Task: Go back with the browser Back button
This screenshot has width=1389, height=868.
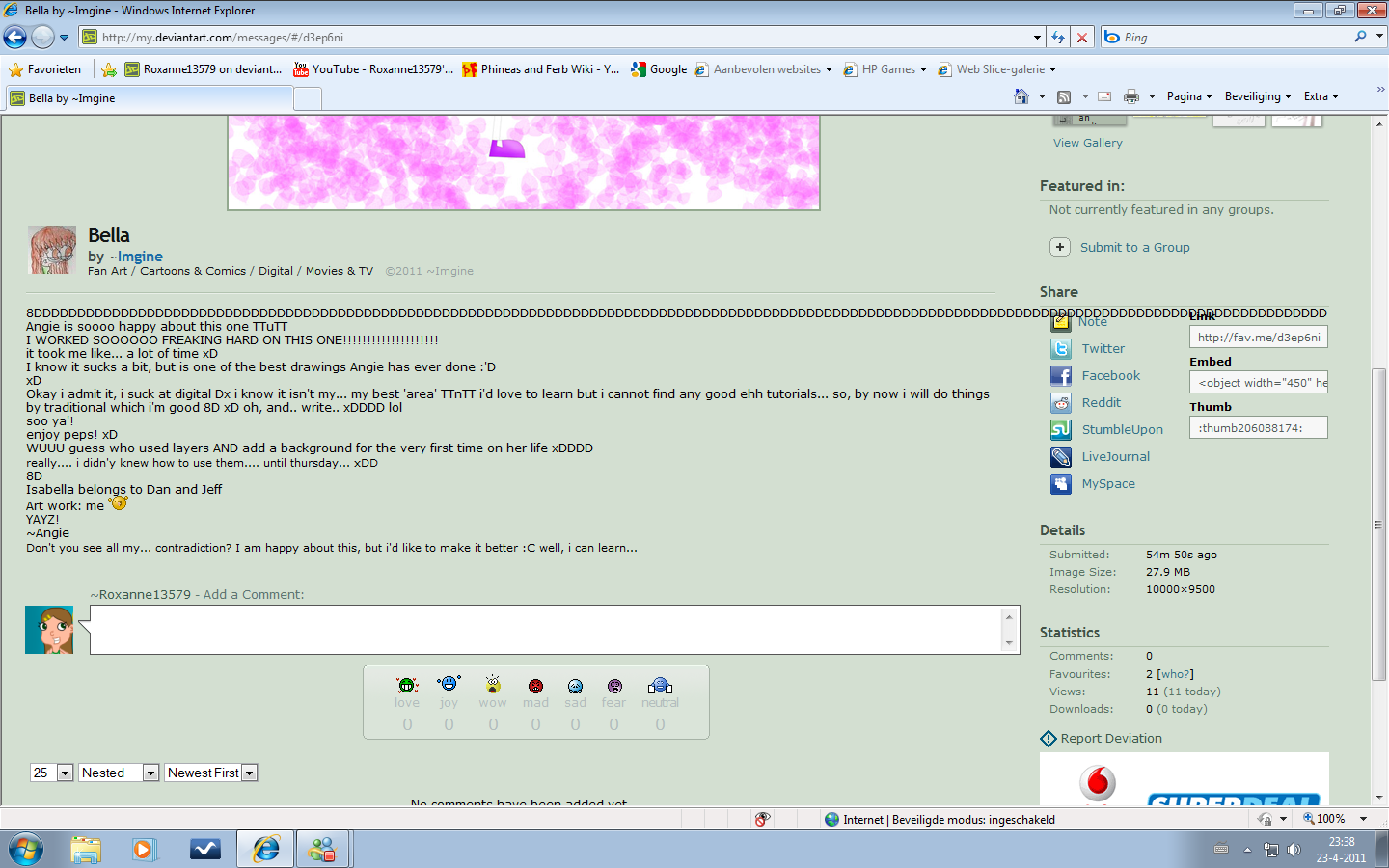Action: [15, 38]
